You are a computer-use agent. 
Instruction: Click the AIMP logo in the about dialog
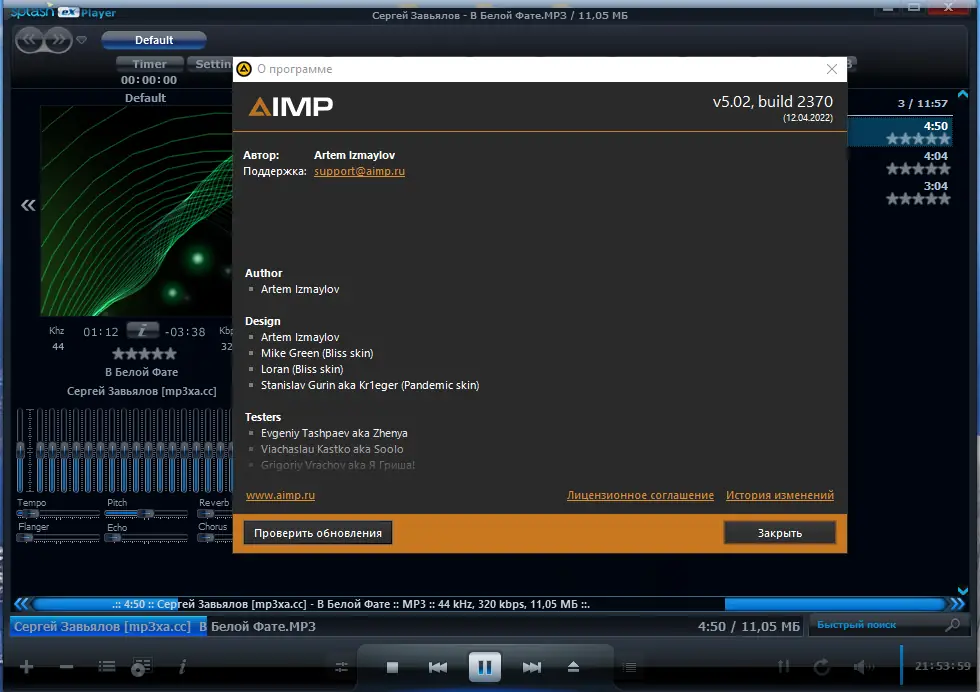coord(291,107)
